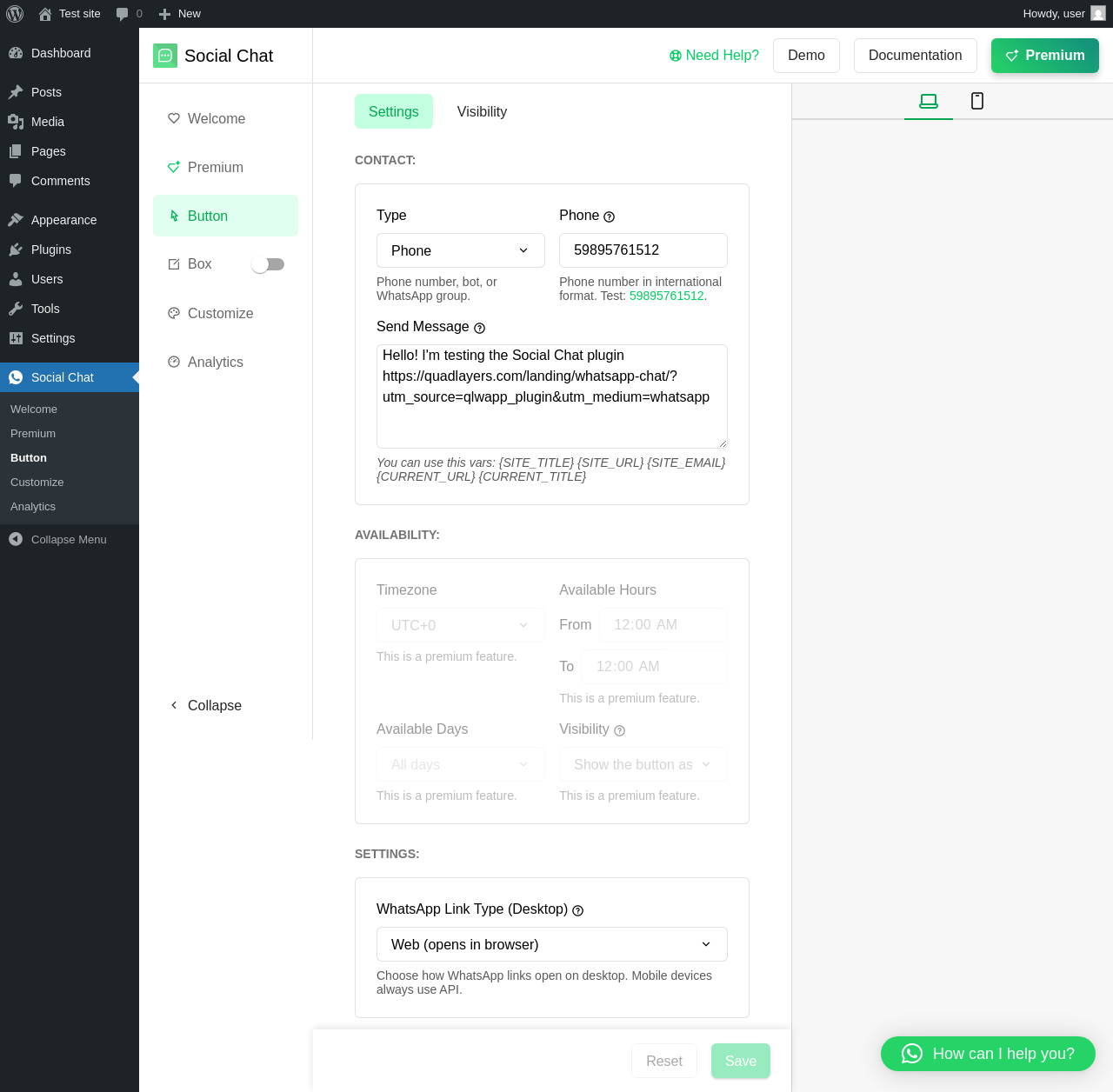Click the Dashboard gauge icon
The height and width of the screenshot is (1092, 1113).
[x=16, y=53]
